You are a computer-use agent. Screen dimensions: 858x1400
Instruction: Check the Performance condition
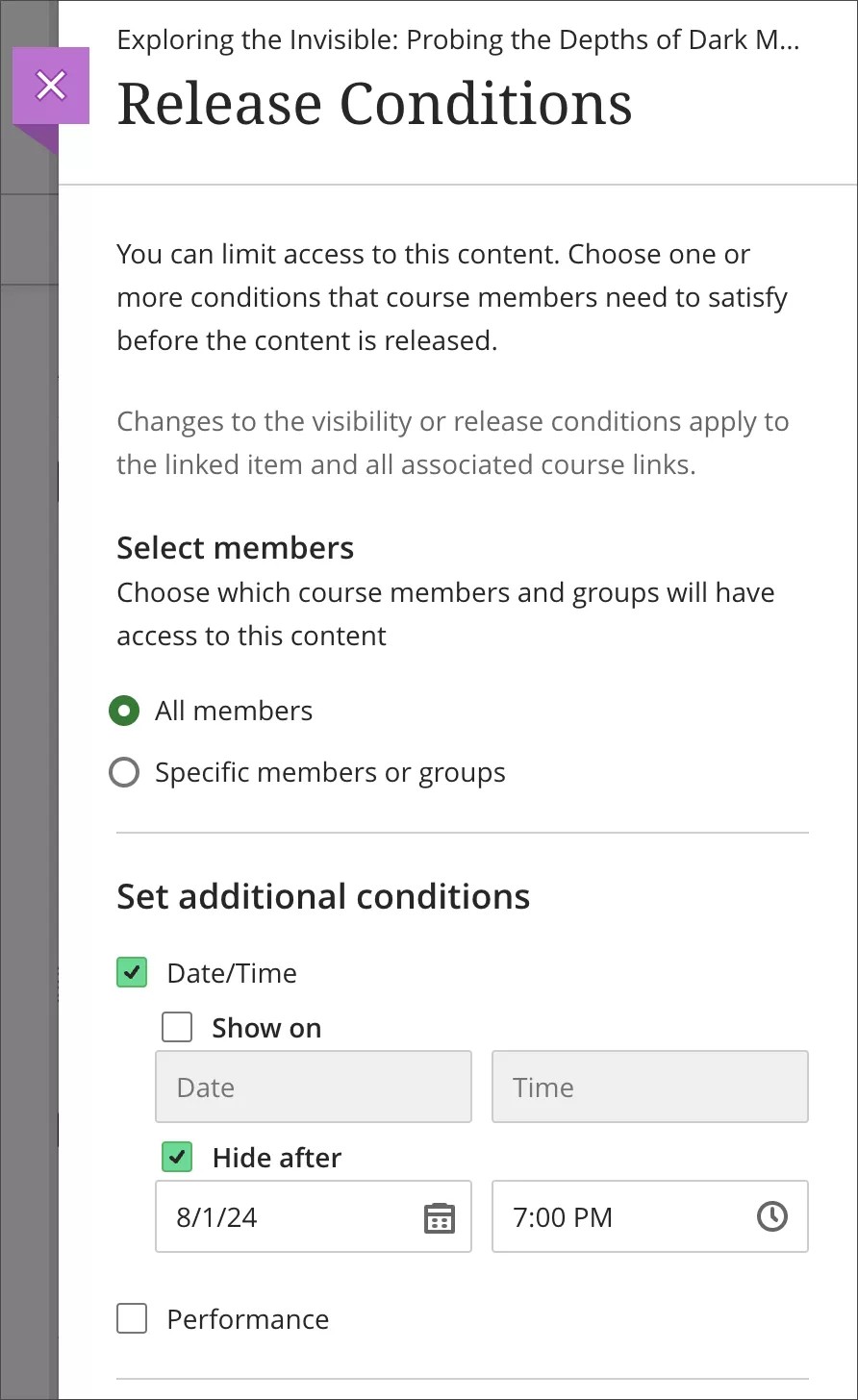[131, 1319]
